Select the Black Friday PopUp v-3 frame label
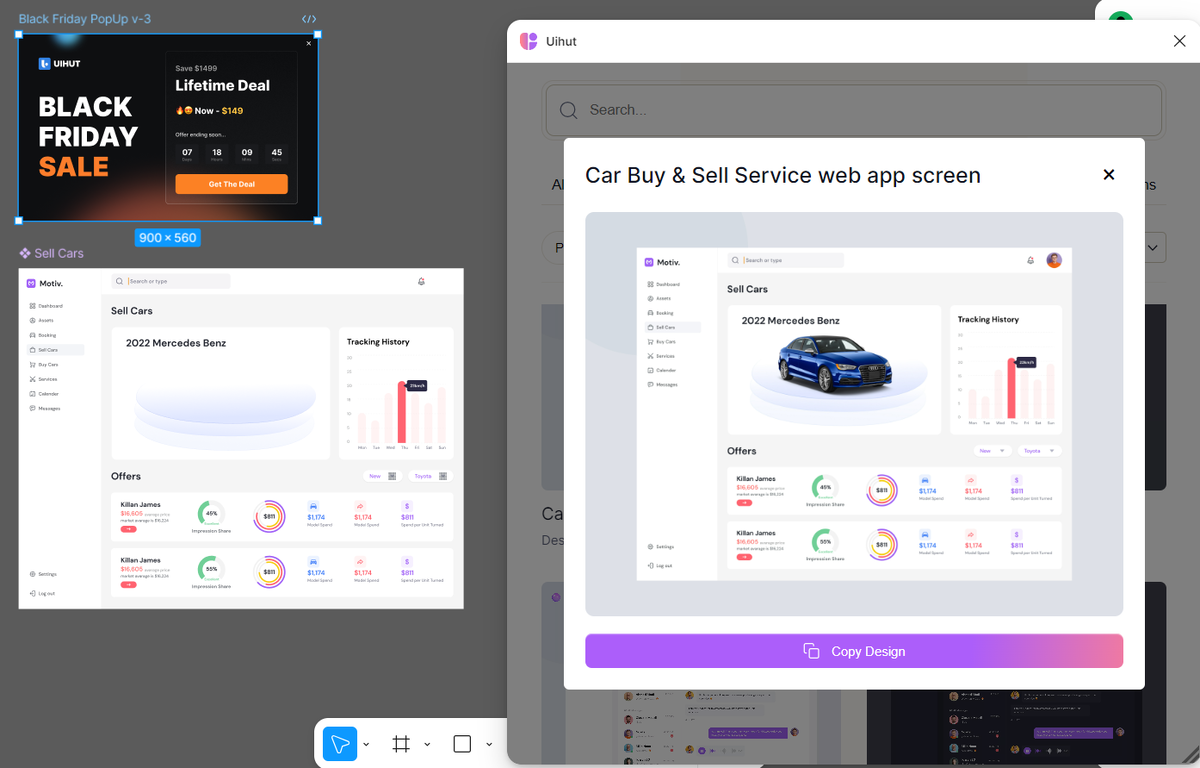 point(84,19)
